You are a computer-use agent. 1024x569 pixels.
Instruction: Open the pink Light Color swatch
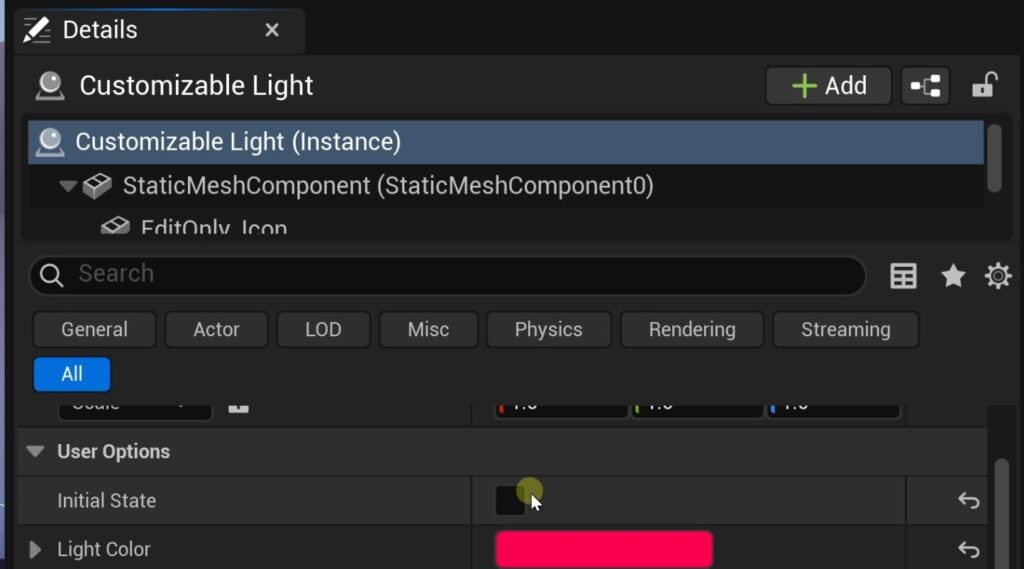tap(603, 549)
